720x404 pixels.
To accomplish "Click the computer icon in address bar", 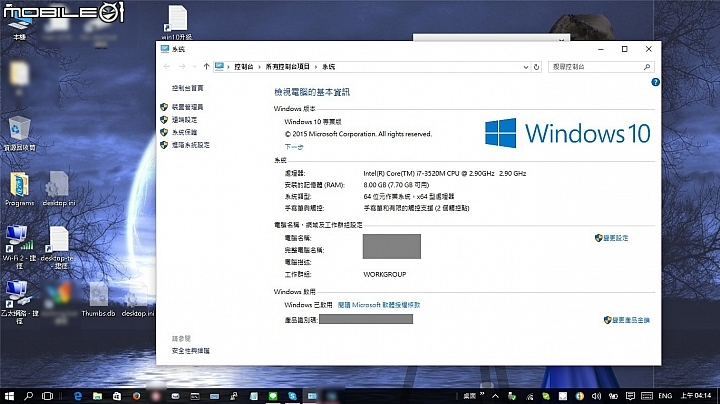I will [219, 67].
